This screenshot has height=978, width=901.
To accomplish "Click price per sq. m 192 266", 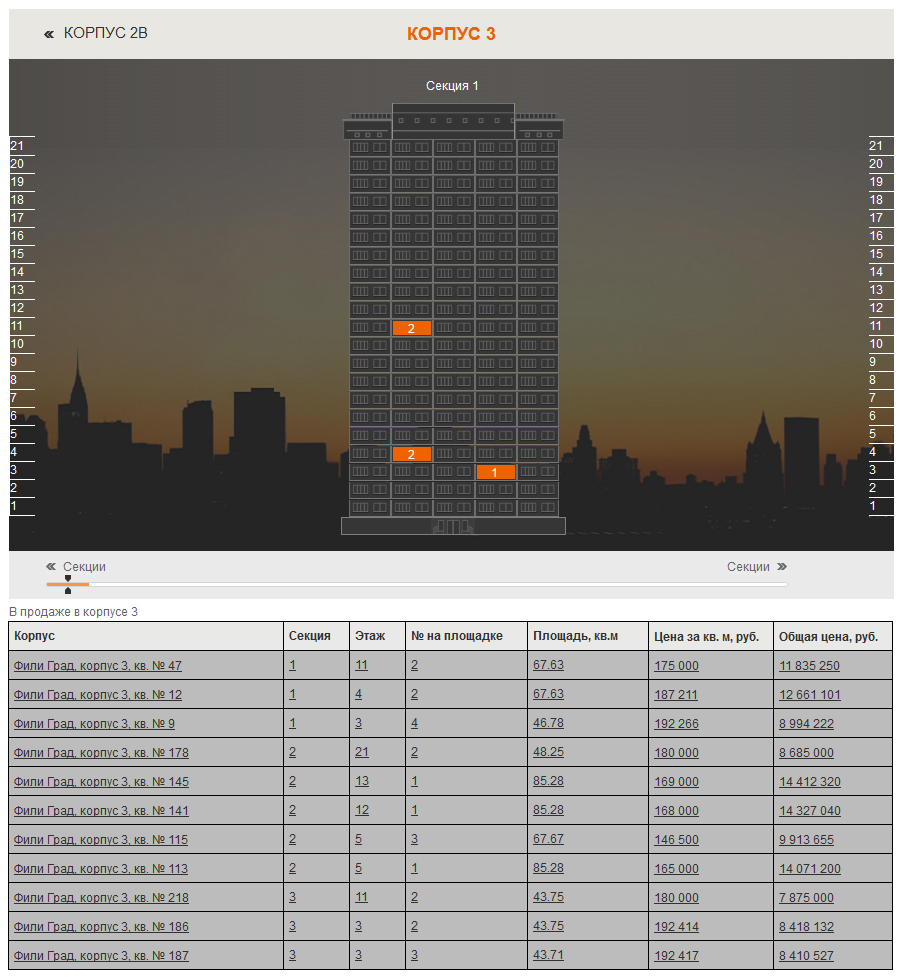I will [677, 724].
